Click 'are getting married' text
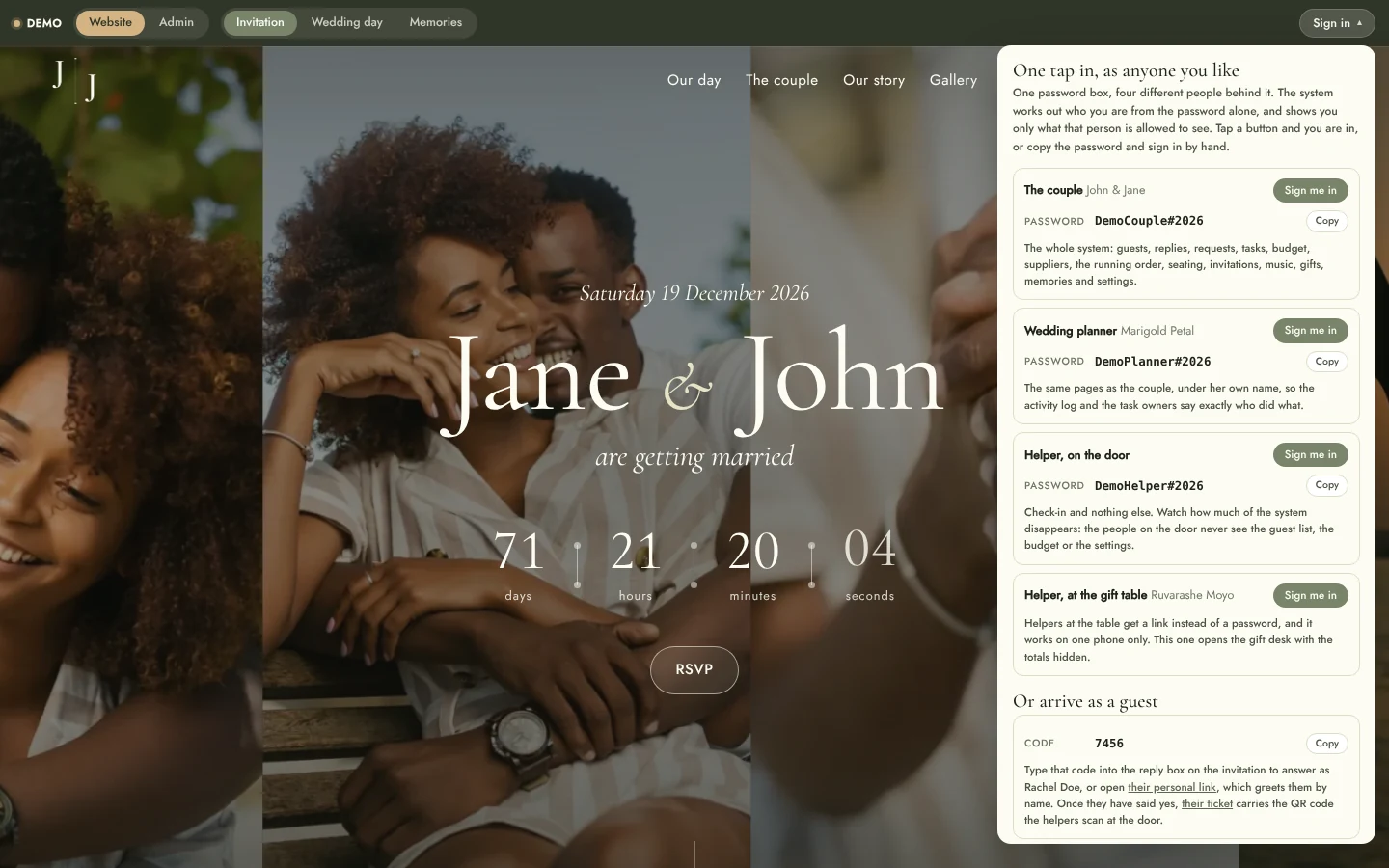Viewport: 1389px width, 868px height. (x=694, y=457)
